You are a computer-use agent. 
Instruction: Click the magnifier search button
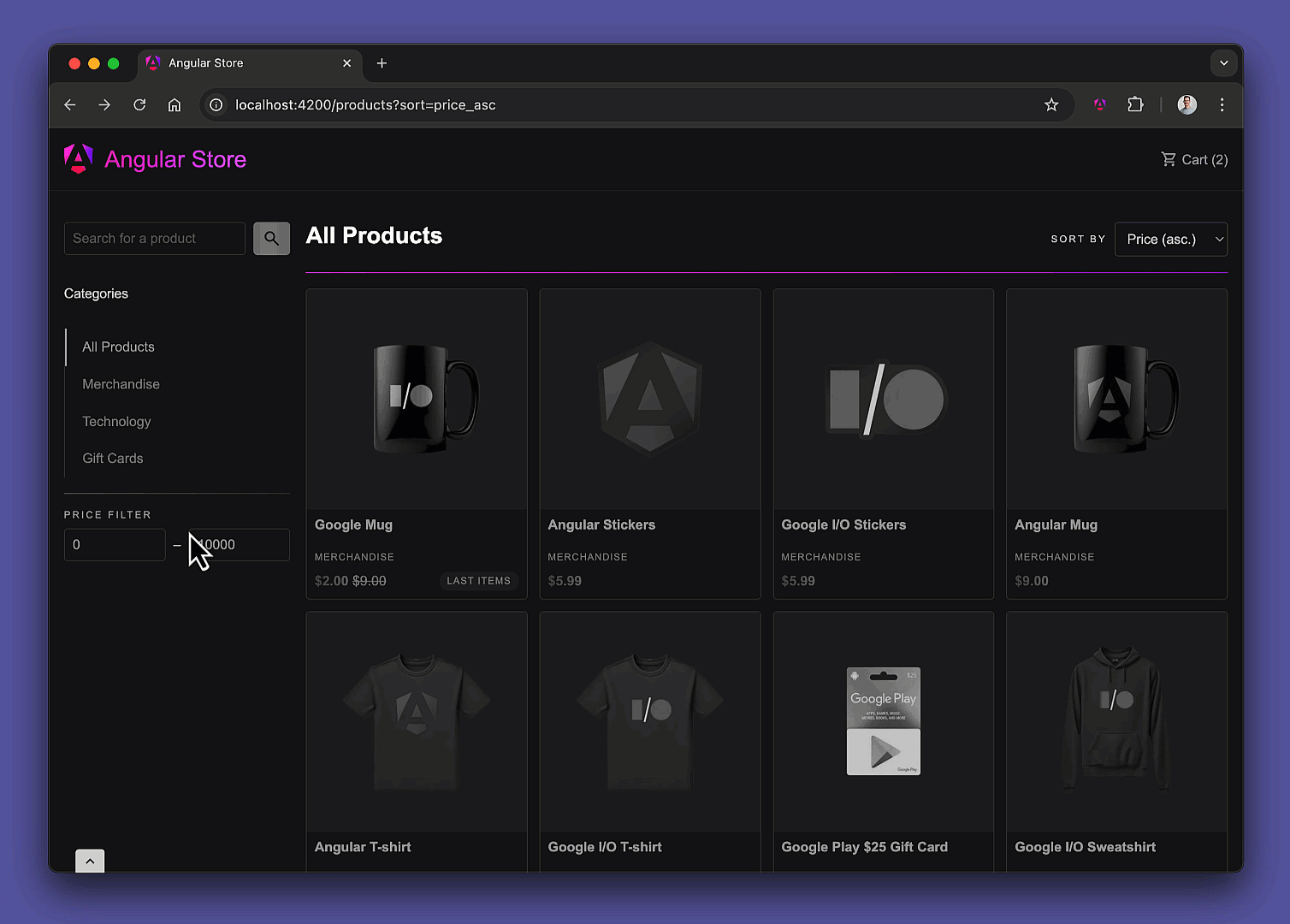pos(271,239)
